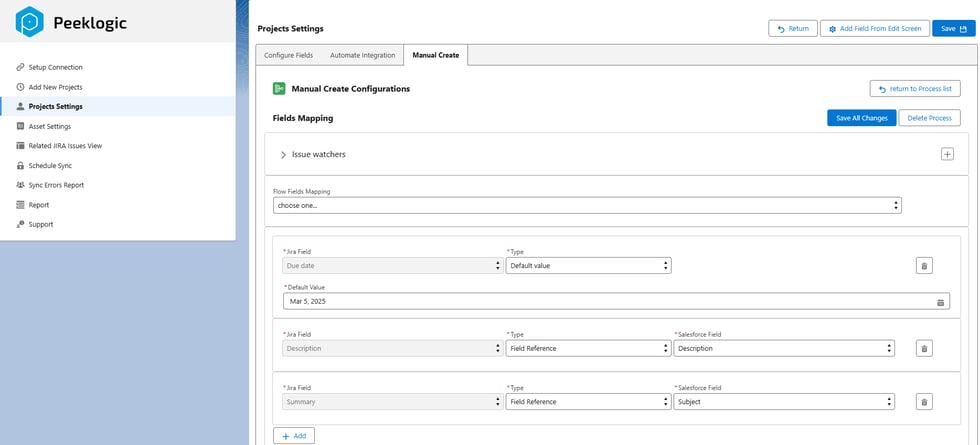Click the Schedule Sync lock icon
This screenshot has width=980, height=445.
coord(20,166)
